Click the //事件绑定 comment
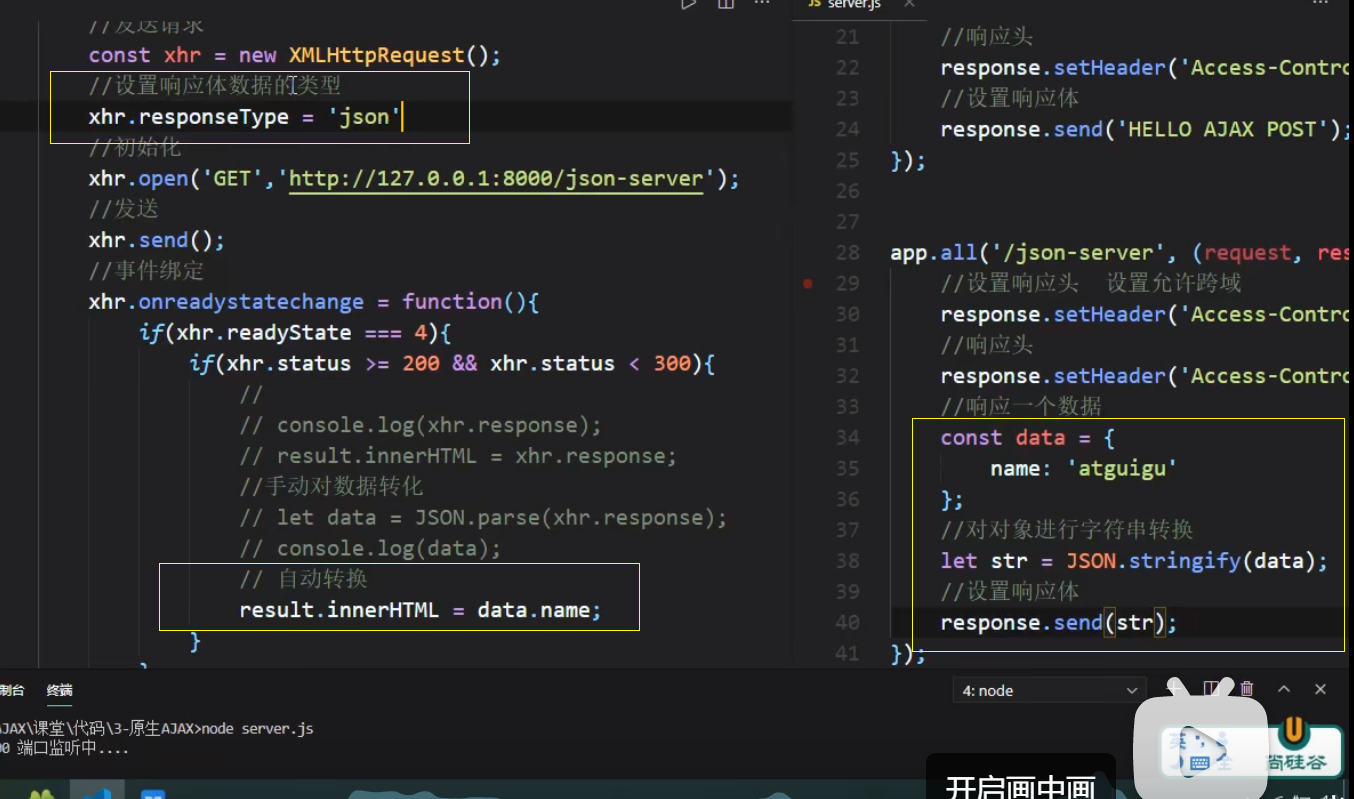 coord(146,271)
